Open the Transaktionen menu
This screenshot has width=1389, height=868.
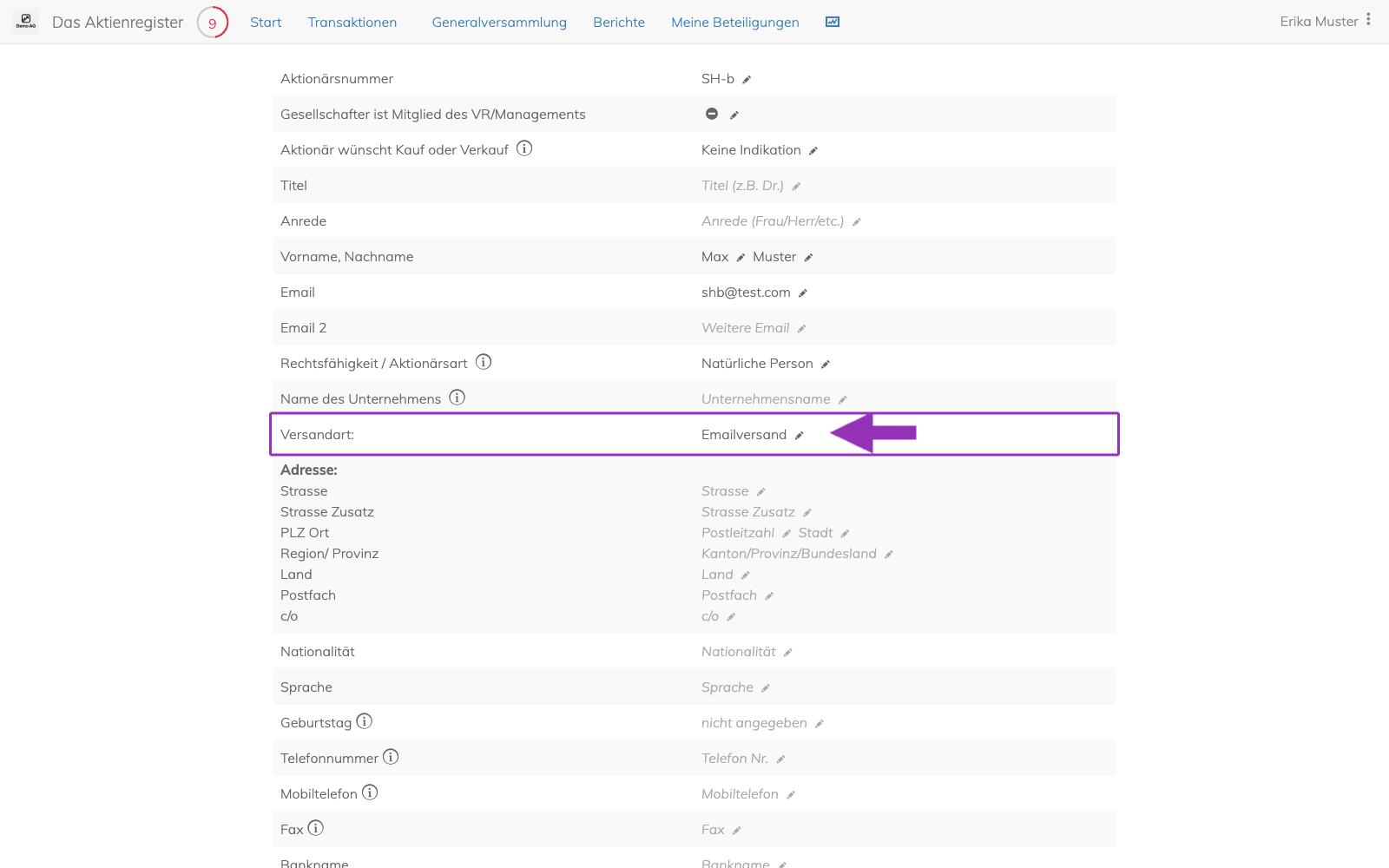click(352, 23)
